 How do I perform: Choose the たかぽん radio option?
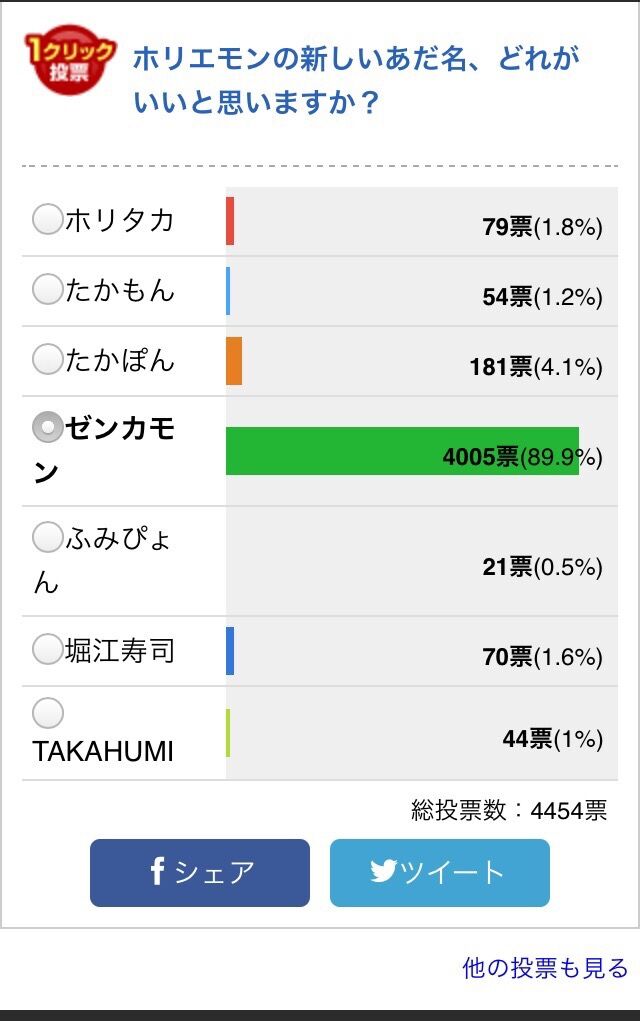[47, 359]
